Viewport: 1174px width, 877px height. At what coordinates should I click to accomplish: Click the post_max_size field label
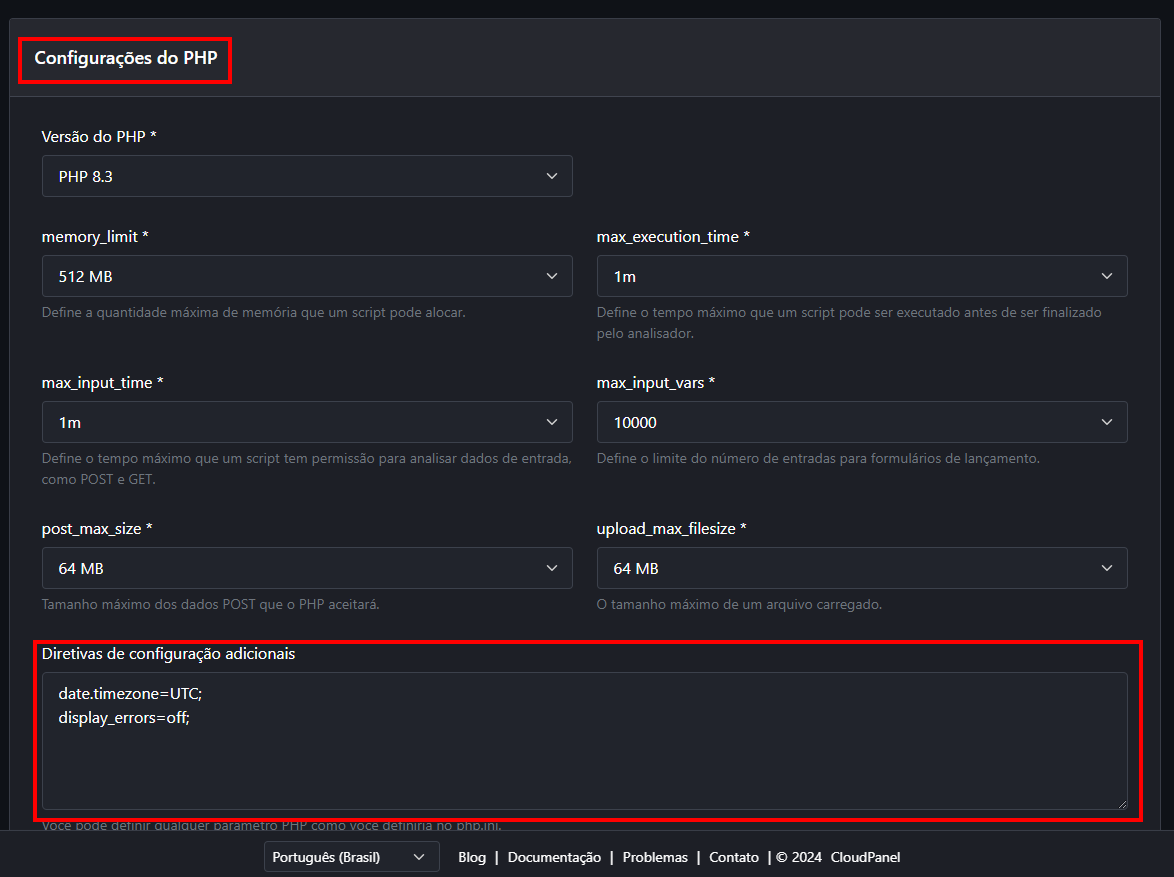pos(96,529)
